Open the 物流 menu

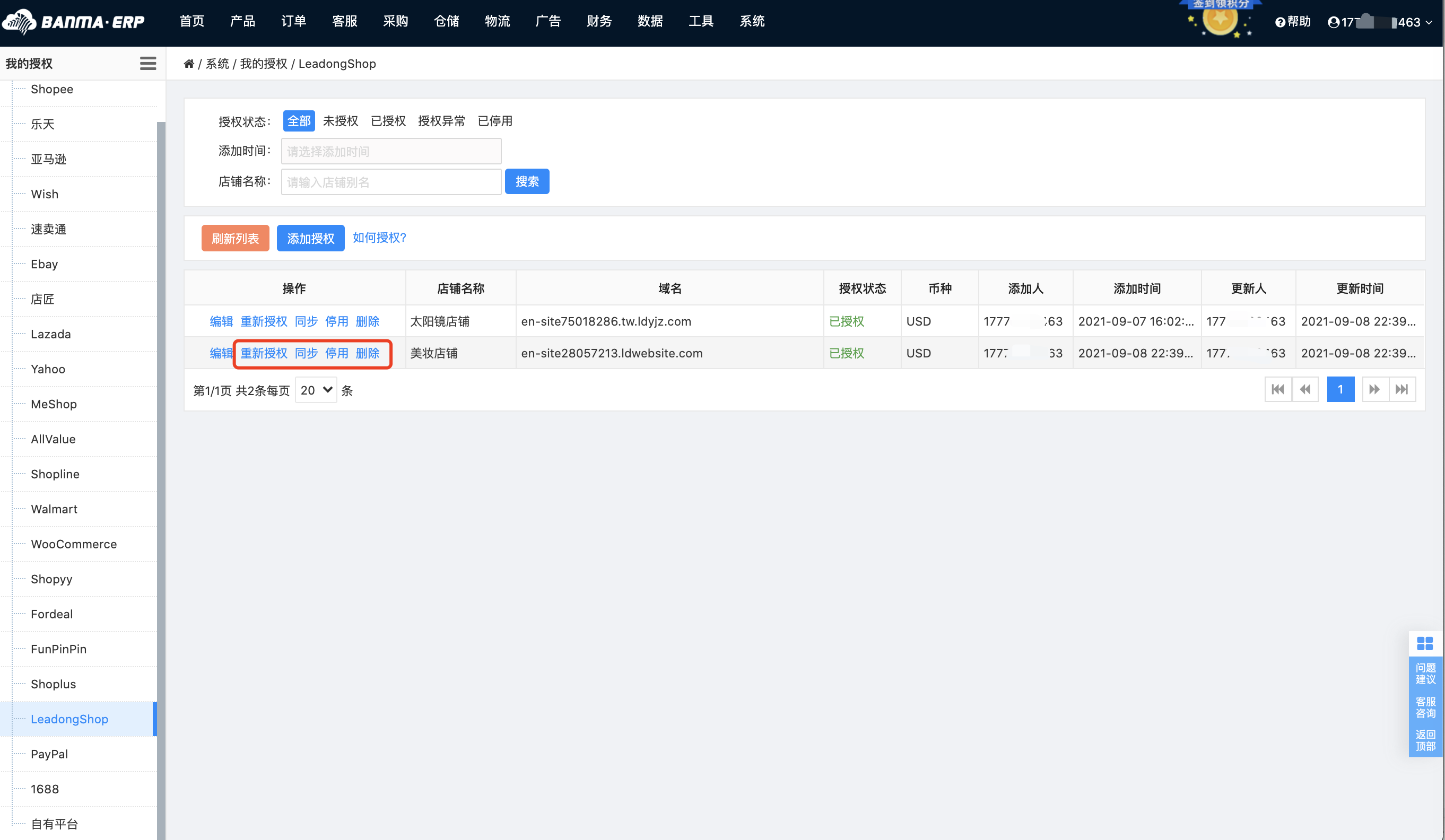pyautogui.click(x=497, y=21)
